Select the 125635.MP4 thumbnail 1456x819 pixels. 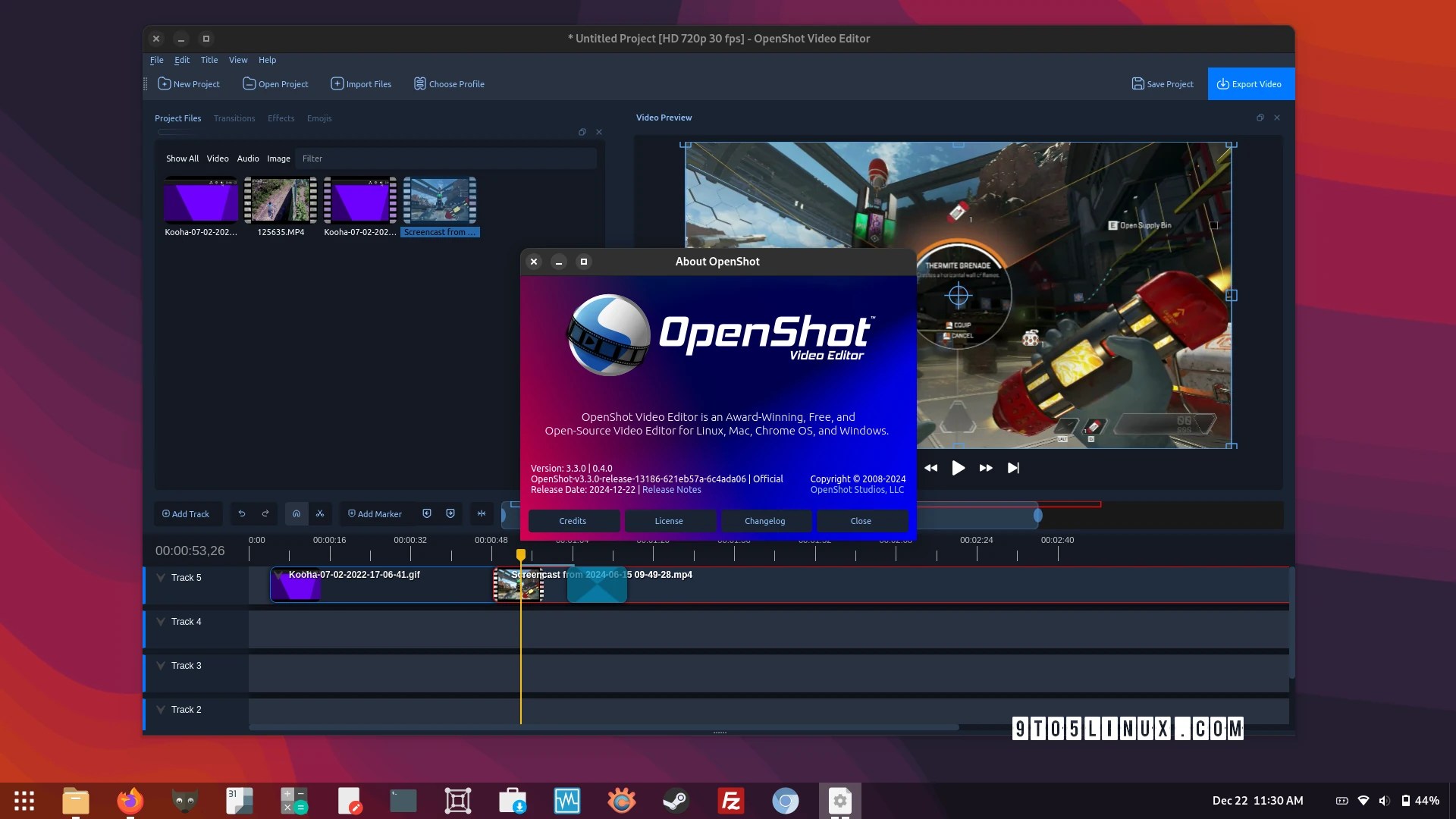point(281,201)
